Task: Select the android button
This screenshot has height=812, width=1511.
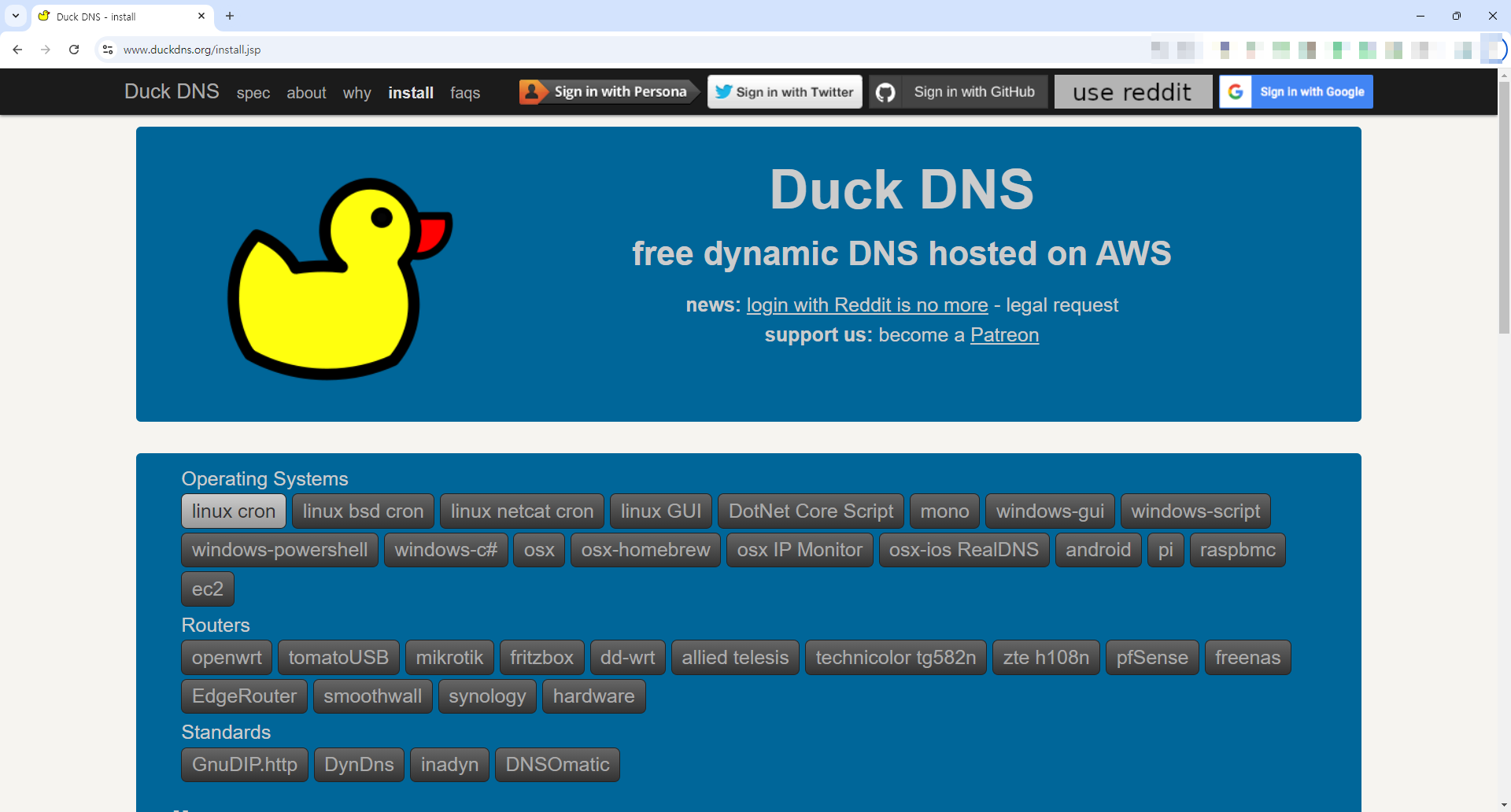Action: pos(1098,550)
